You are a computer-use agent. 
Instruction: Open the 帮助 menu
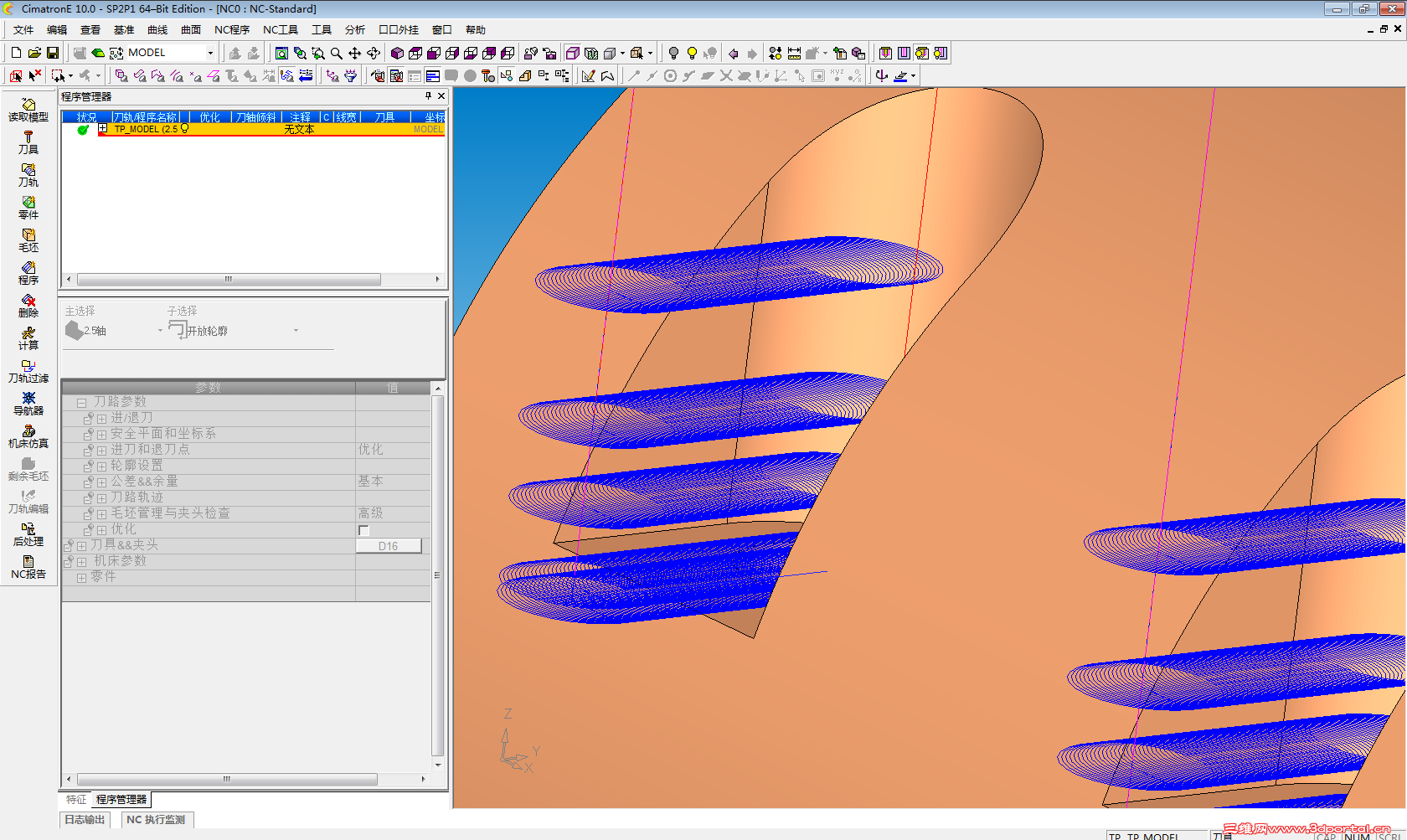tap(476, 30)
